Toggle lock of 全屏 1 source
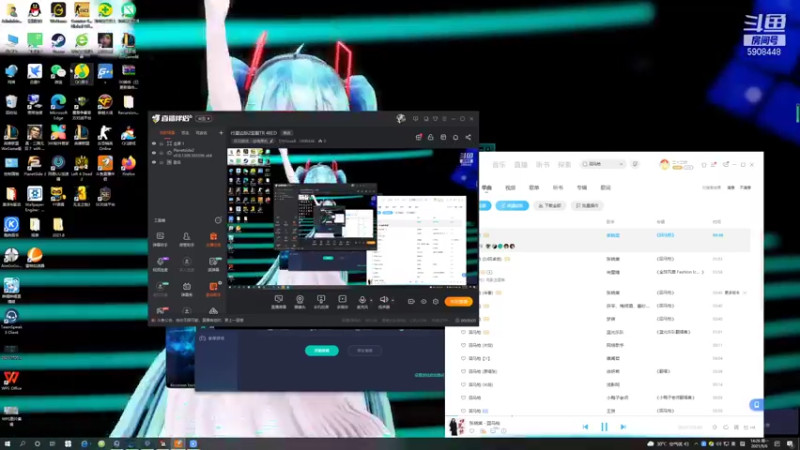800x450 pixels. point(161,144)
